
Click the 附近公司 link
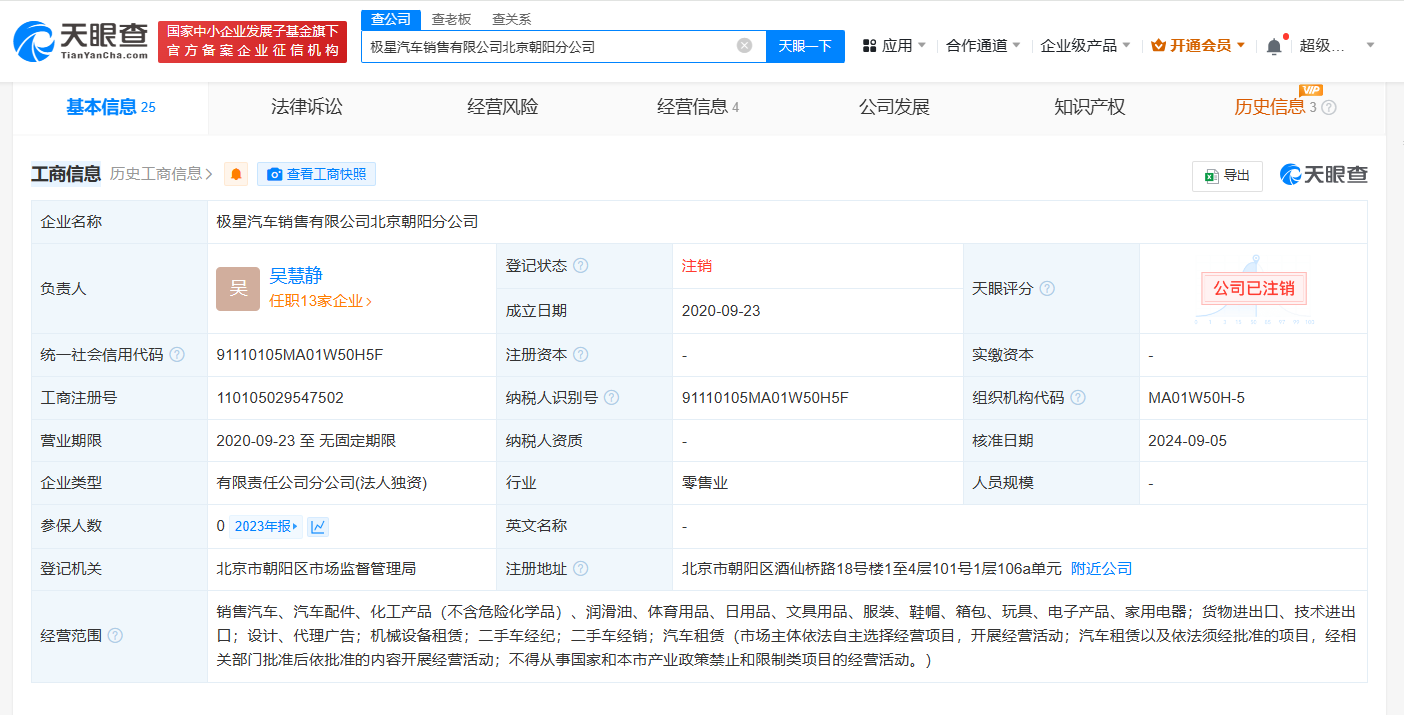(x=1101, y=568)
